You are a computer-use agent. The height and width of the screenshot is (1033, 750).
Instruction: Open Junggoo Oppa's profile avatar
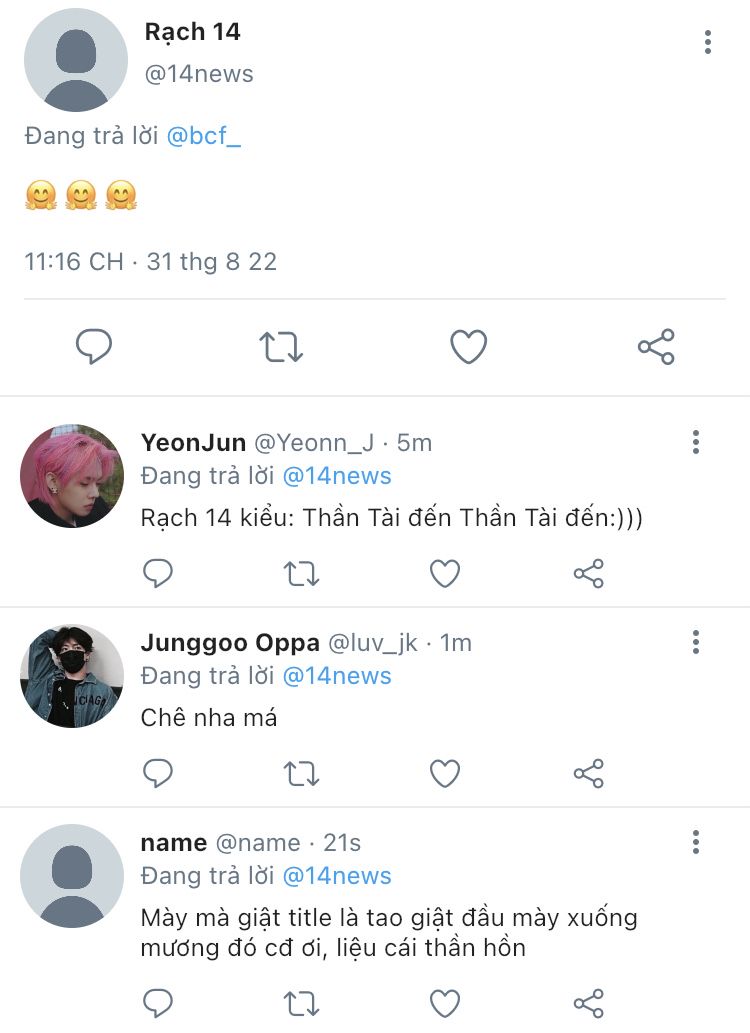point(72,676)
